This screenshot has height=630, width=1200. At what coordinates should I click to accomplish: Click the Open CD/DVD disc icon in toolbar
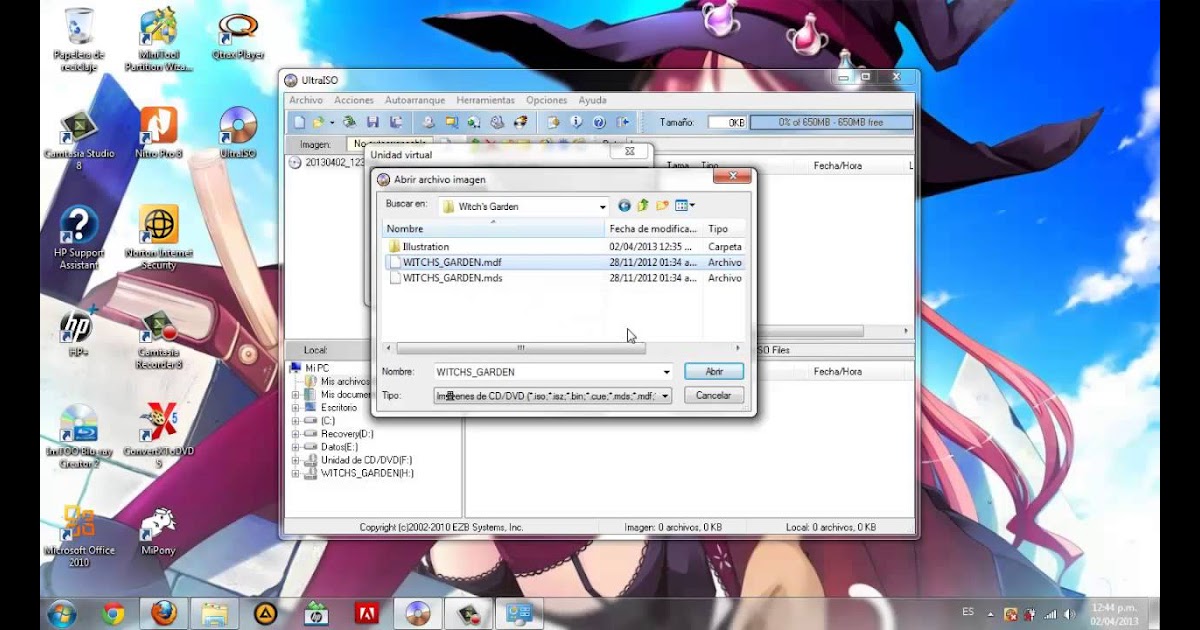tap(349, 122)
